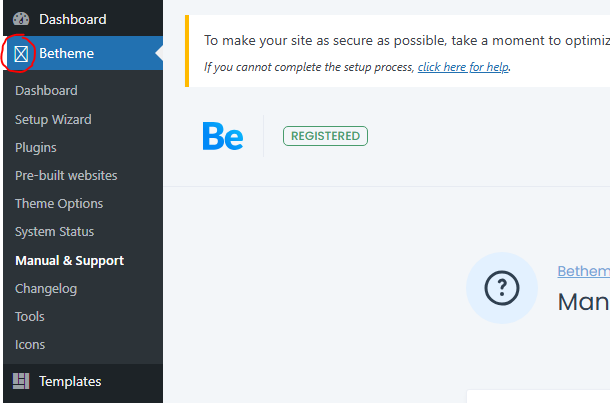Click the Dashboard gauge icon
This screenshot has height=403, width=610.
[x=21, y=19]
